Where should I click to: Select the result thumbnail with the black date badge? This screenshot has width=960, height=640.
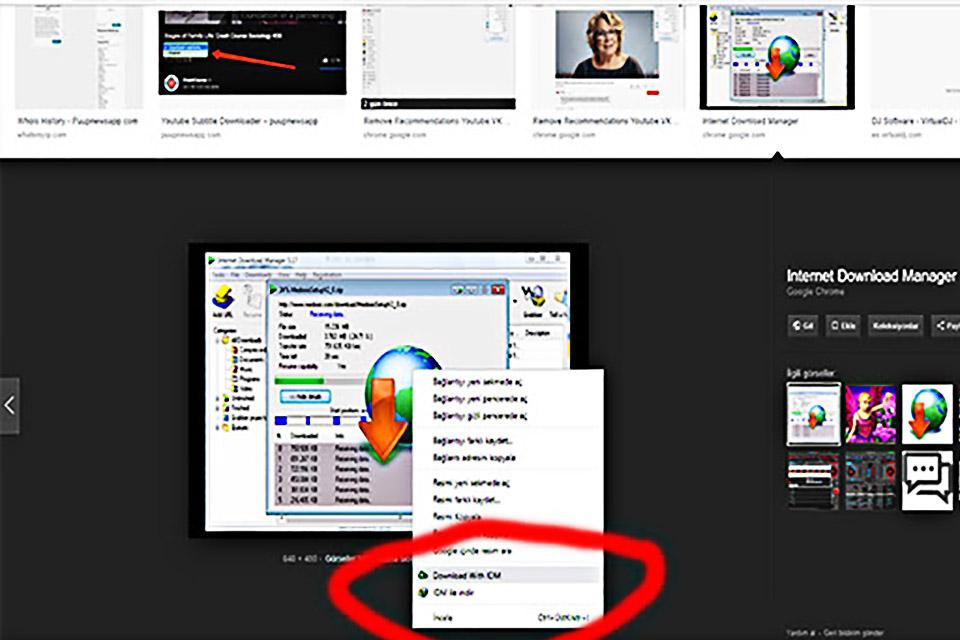[x=438, y=58]
